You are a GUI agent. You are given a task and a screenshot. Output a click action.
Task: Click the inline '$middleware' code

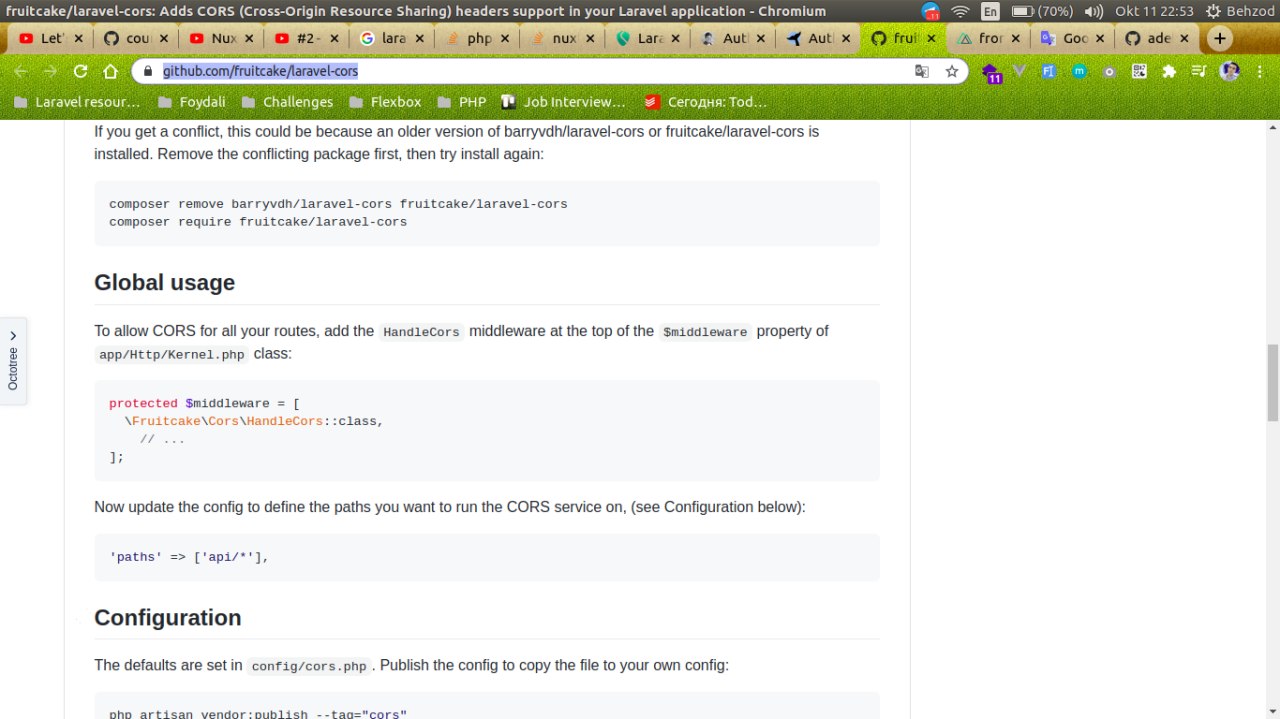[x=704, y=332]
